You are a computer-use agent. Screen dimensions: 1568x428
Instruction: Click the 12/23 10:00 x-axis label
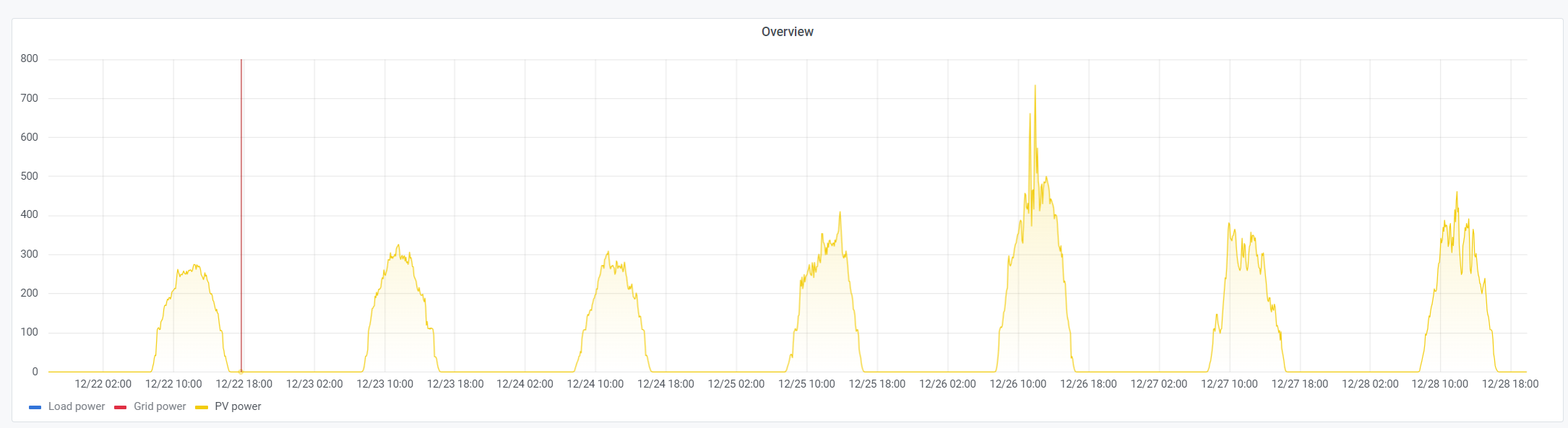coord(384,384)
